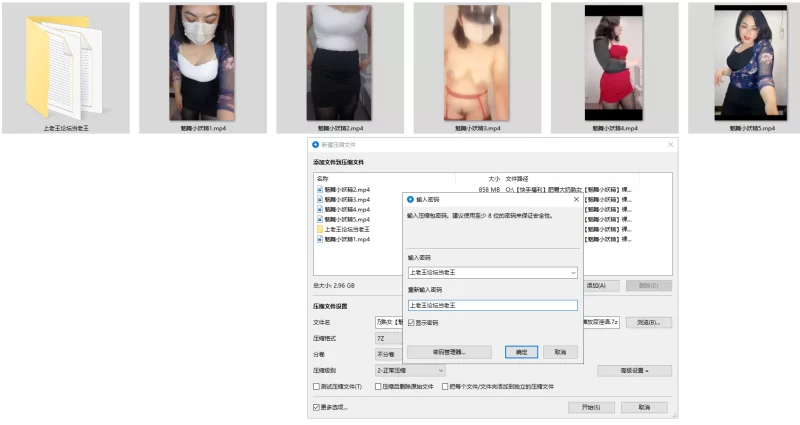This screenshot has width=800, height=425.
Task: Select the 魅舞小妖精5.mp4 list entry icon
Action: (x=320, y=219)
